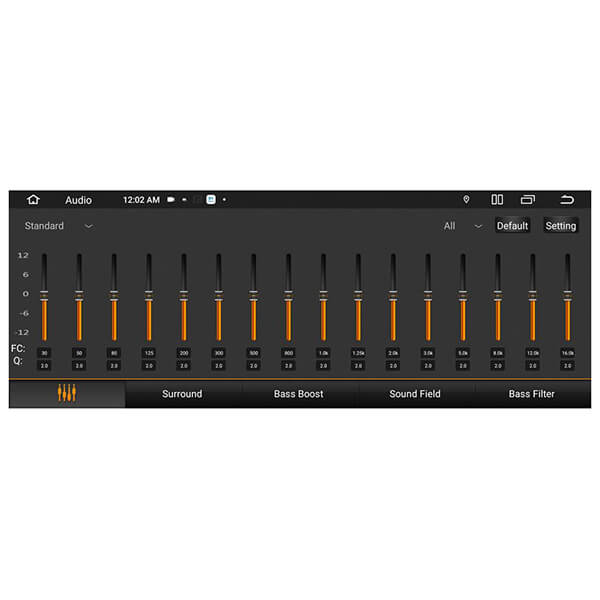Tap the blue app notification icon

pyautogui.click(x=211, y=200)
